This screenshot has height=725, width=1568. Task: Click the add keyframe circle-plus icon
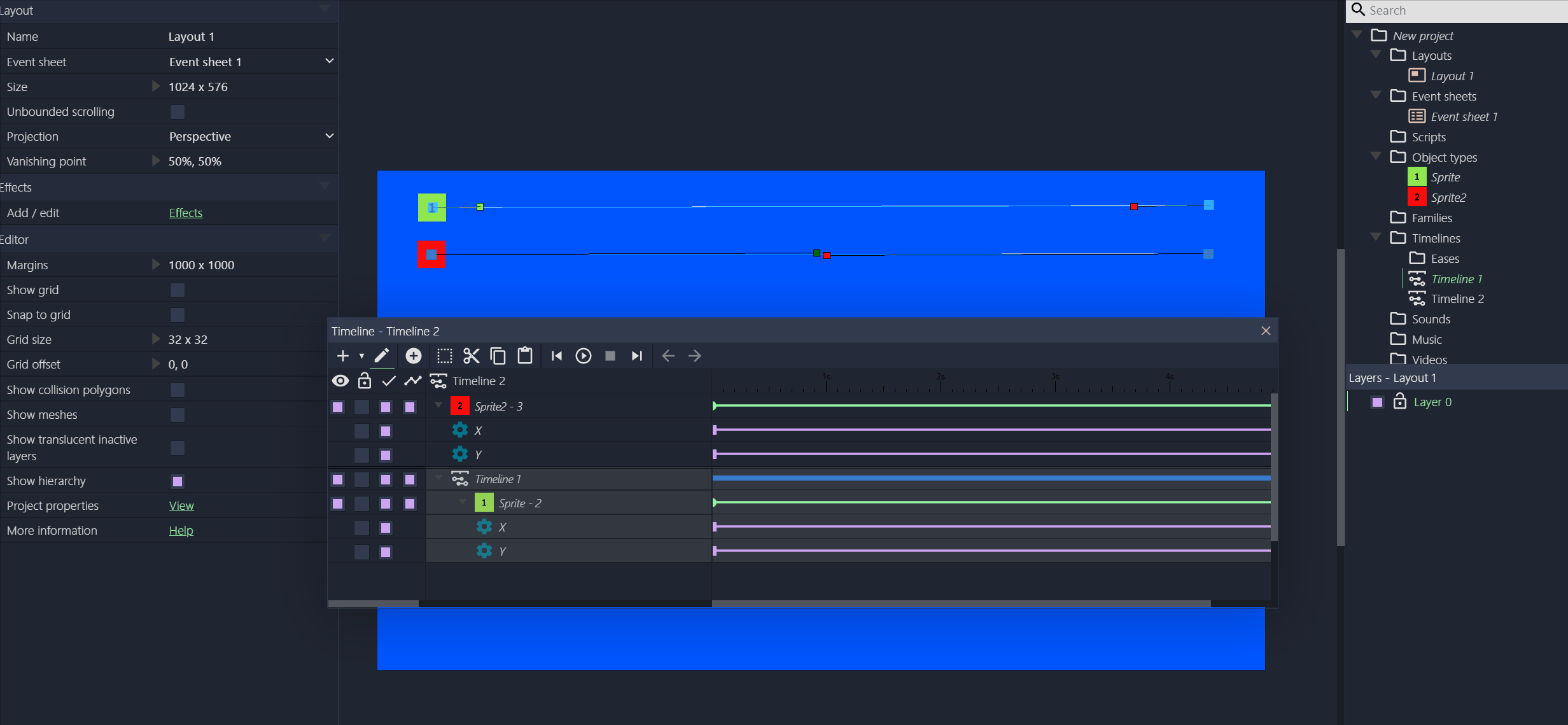[414, 356]
